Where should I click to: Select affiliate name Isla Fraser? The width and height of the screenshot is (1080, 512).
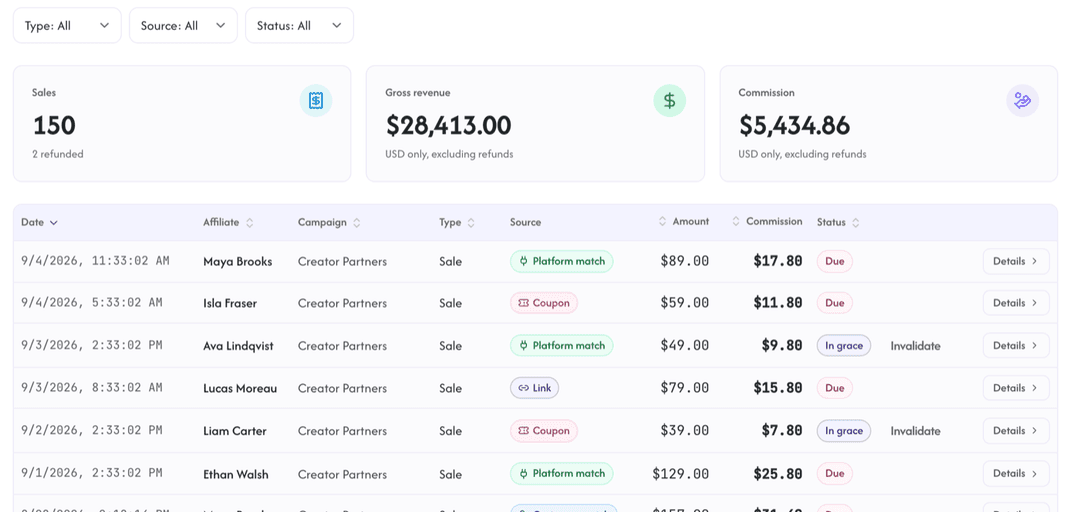(x=230, y=303)
